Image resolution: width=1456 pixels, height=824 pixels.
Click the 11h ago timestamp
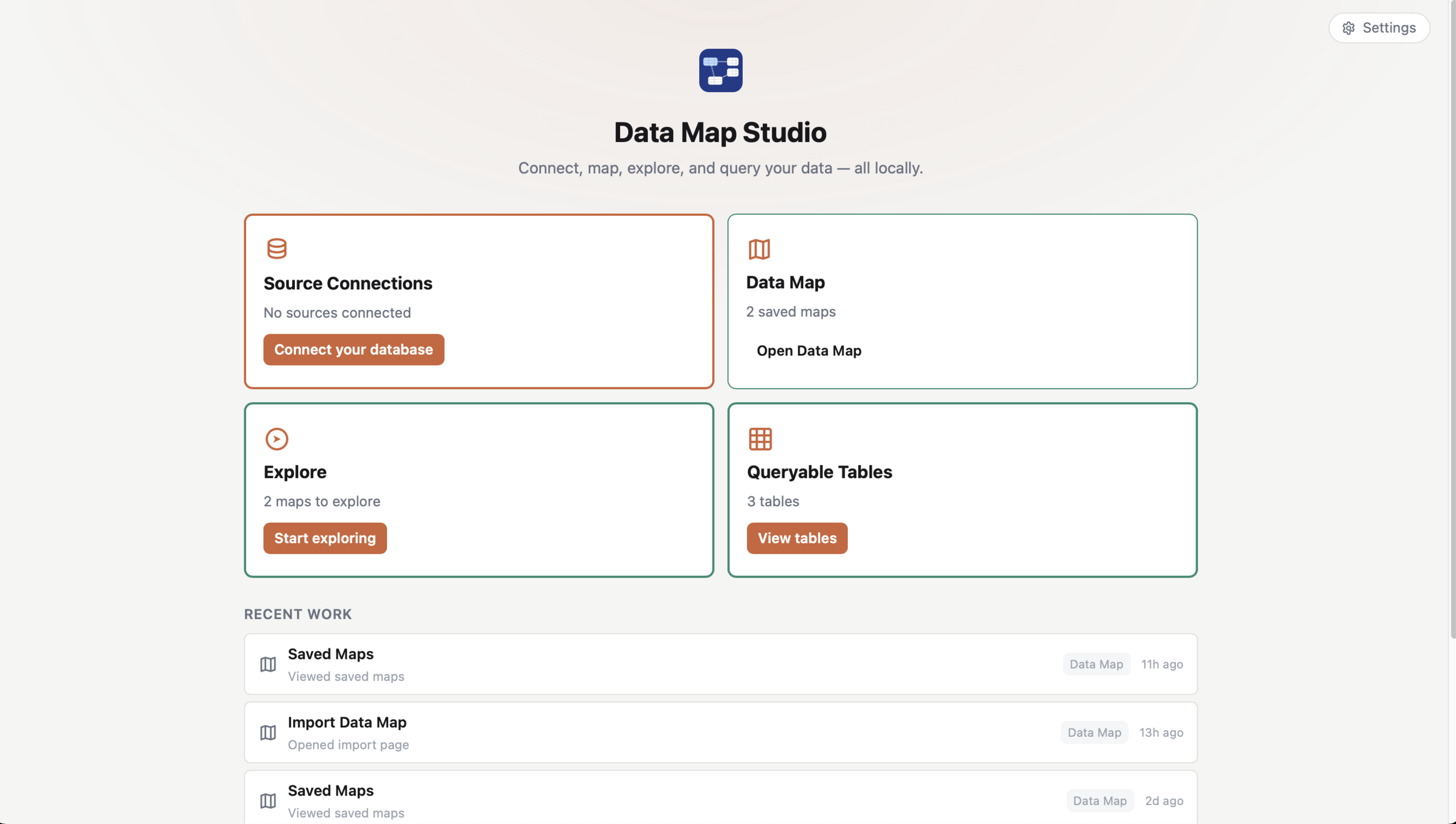(x=1162, y=664)
